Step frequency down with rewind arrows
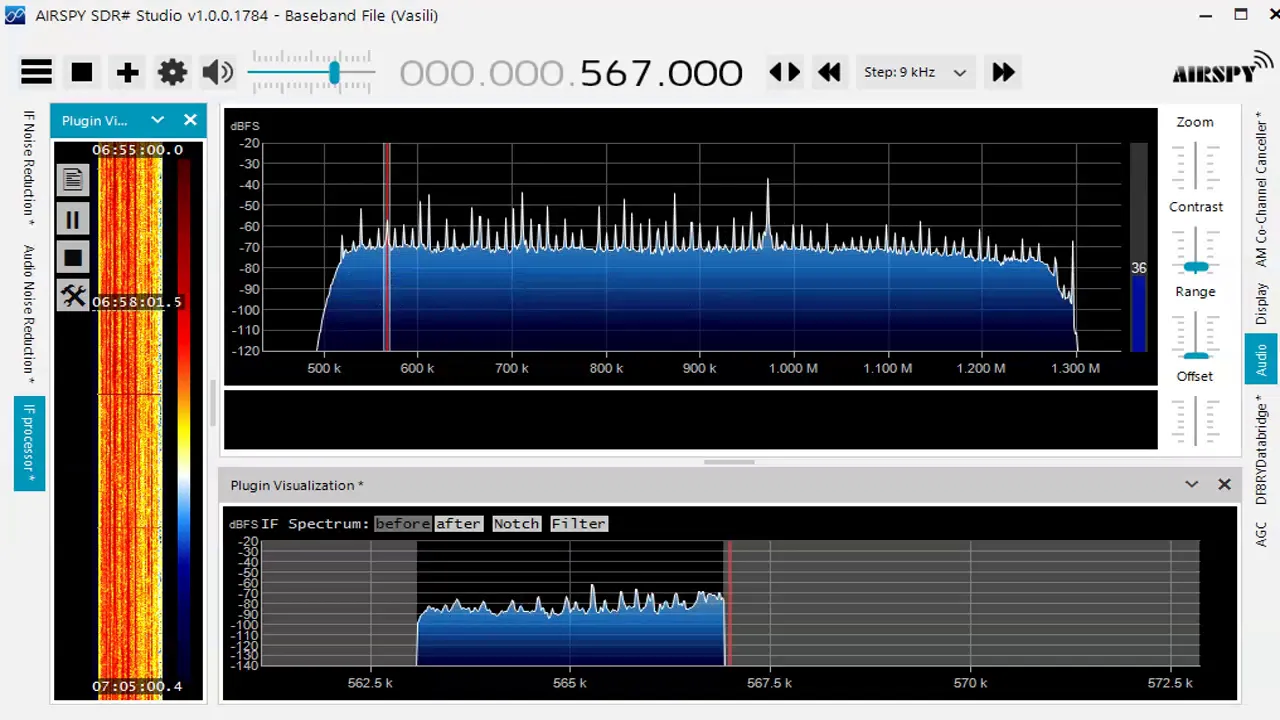The height and width of the screenshot is (720, 1280). click(829, 72)
